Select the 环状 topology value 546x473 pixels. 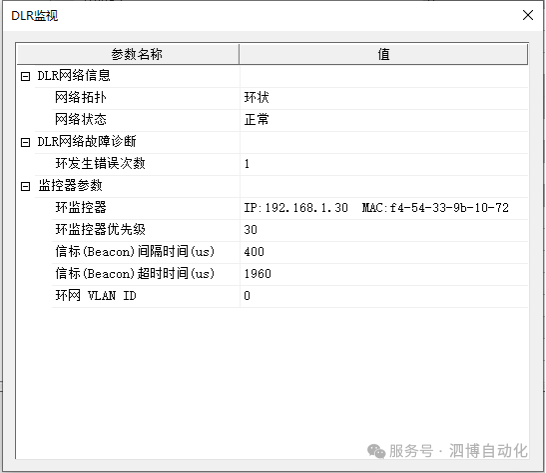[257, 98]
